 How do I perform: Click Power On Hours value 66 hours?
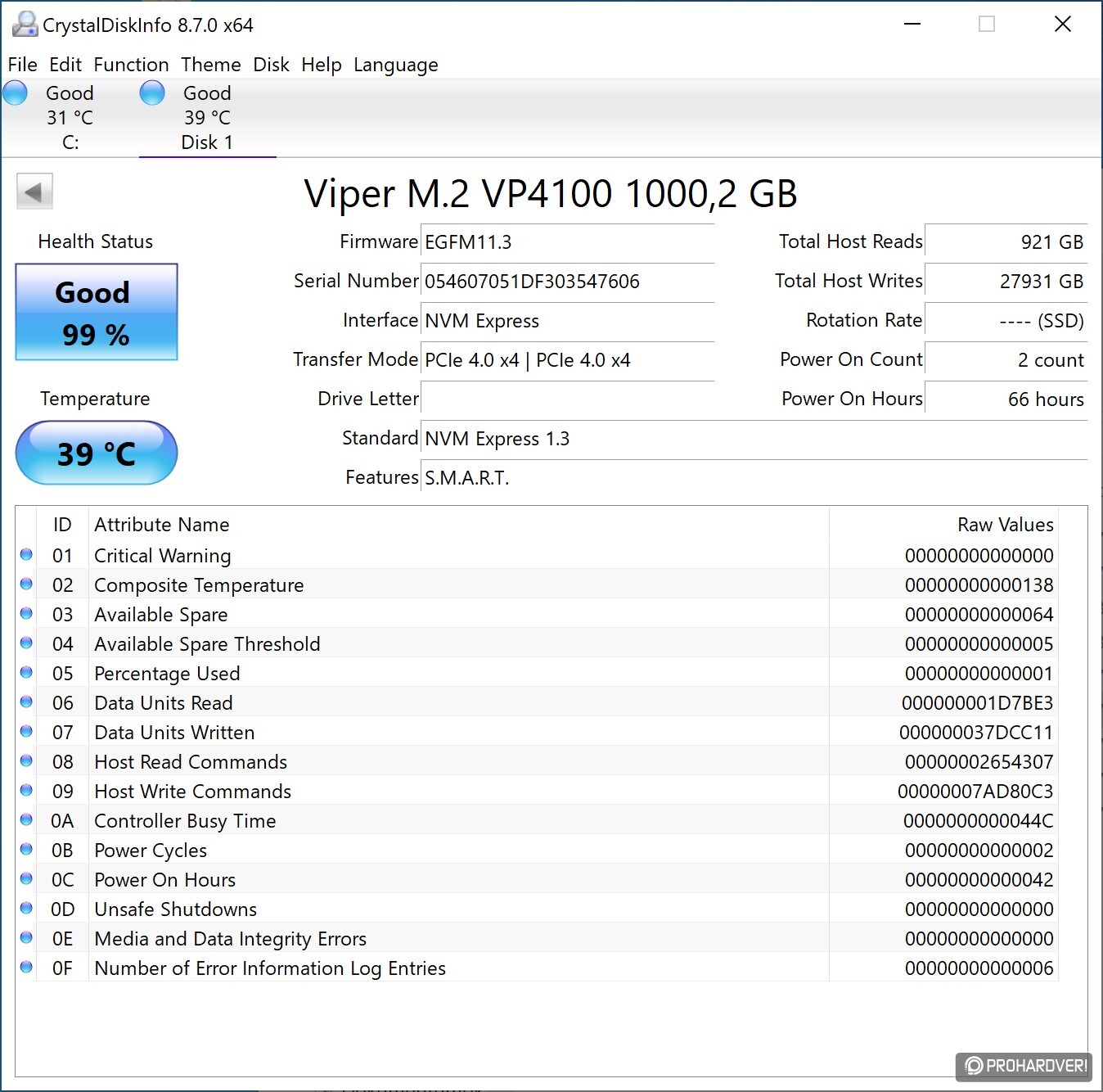tap(1006, 399)
